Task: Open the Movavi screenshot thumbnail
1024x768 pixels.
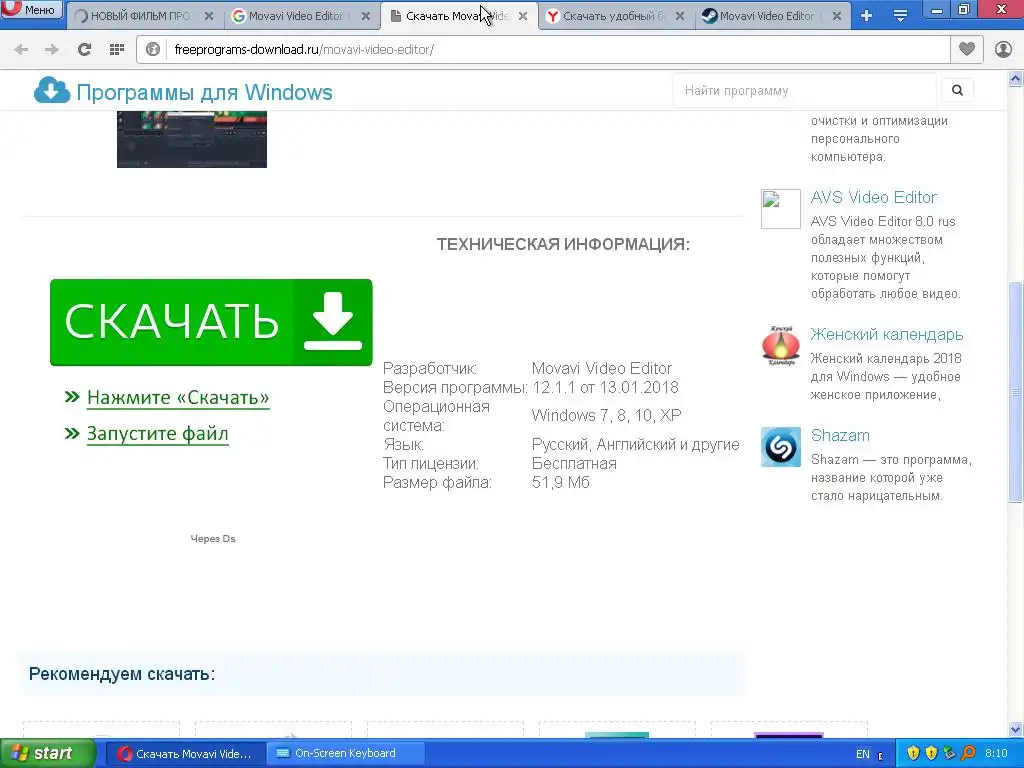Action: point(192,139)
